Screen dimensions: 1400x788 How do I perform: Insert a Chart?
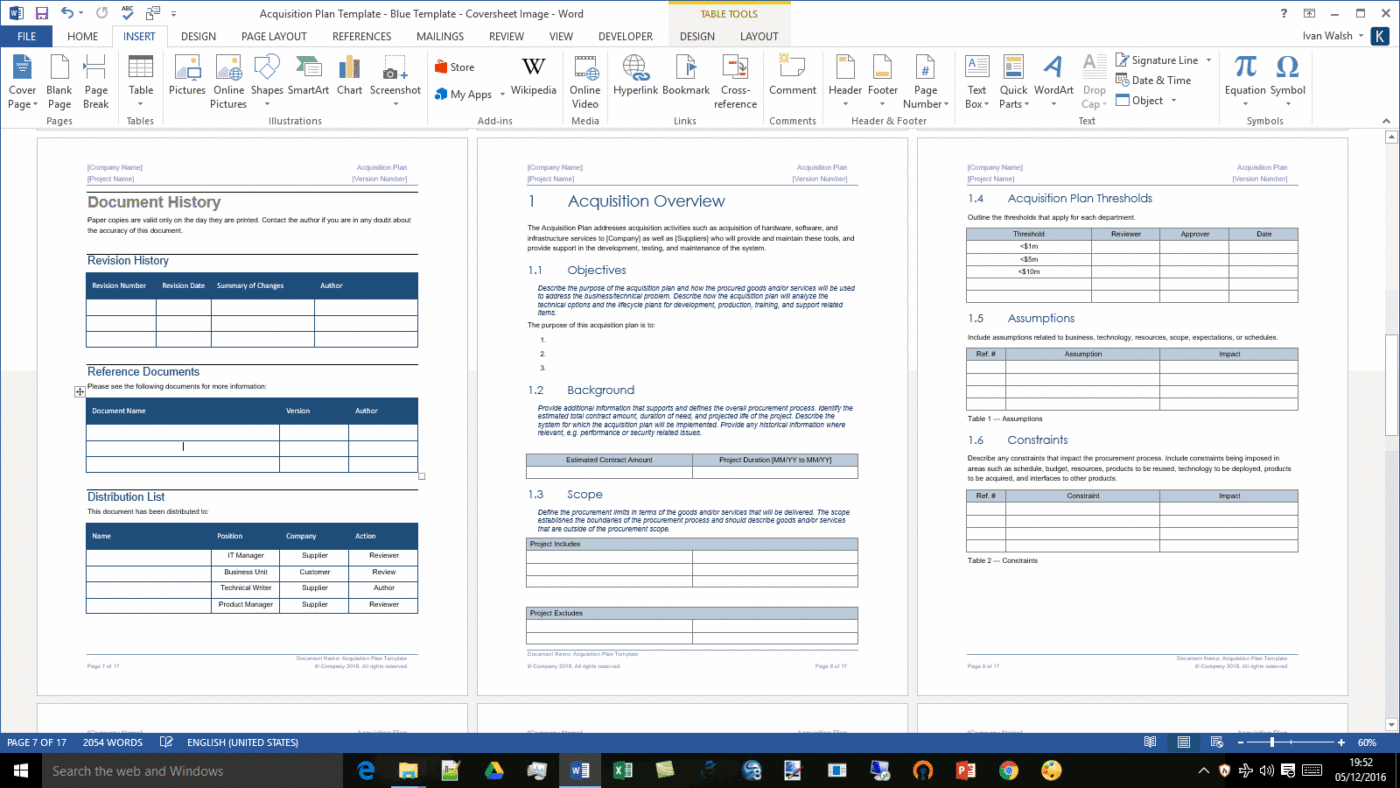(348, 80)
